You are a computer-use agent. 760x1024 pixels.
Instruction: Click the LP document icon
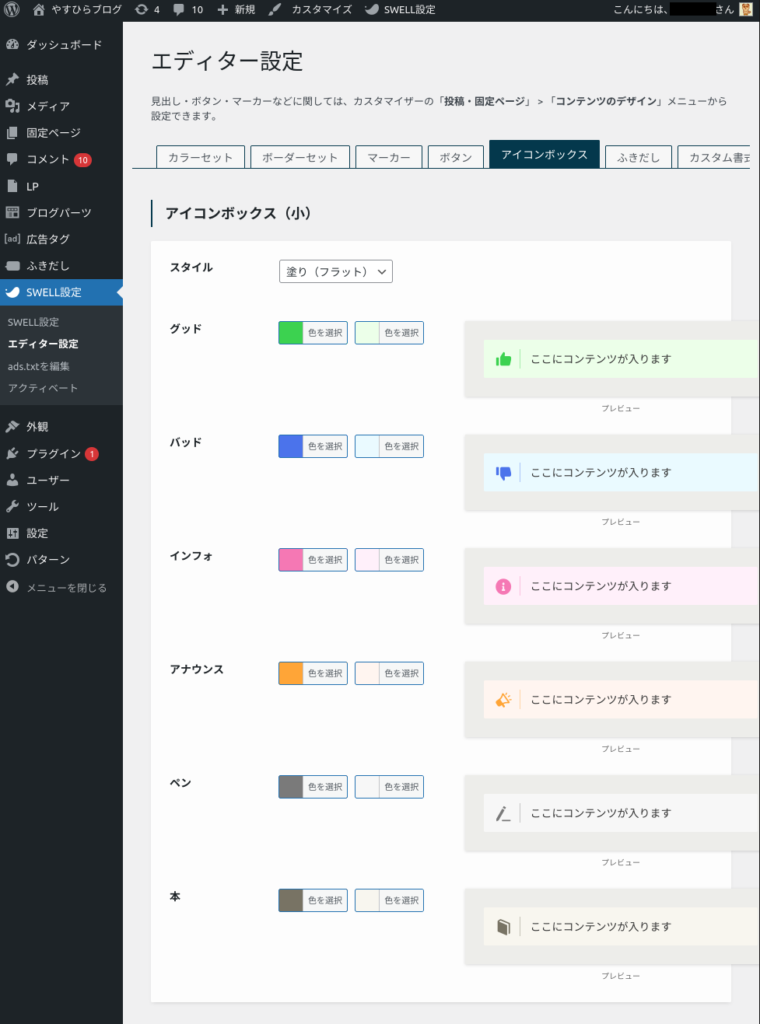12,186
